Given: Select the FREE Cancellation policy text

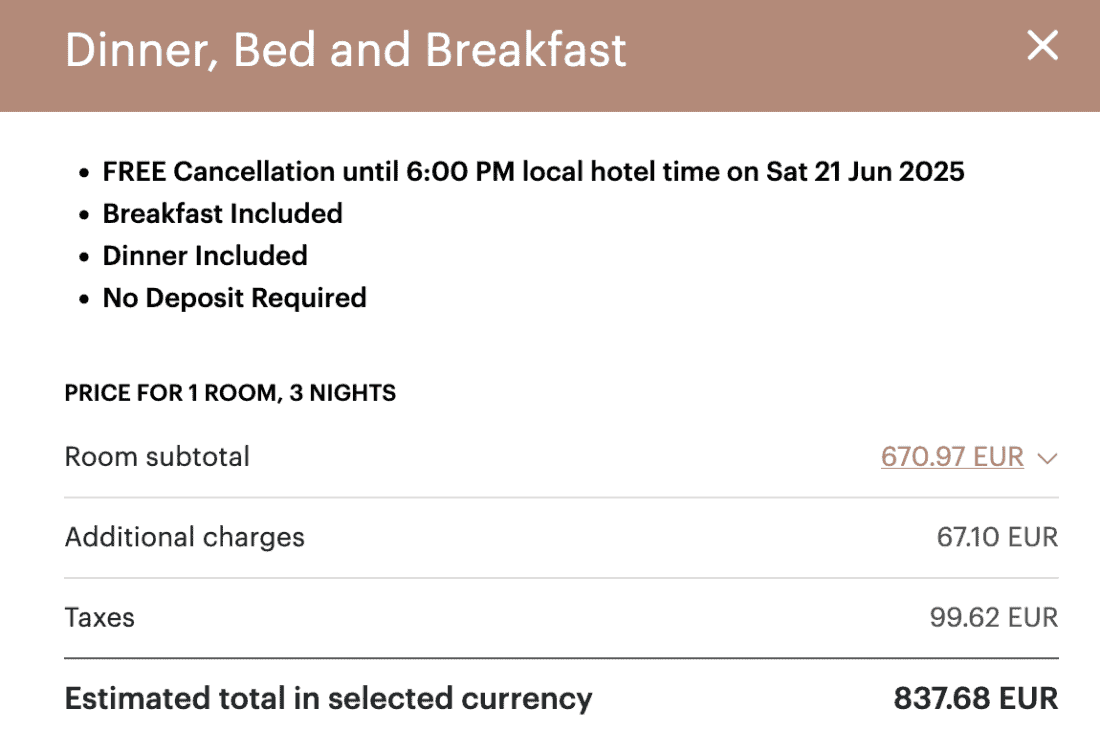Looking at the screenshot, I should 533,172.
